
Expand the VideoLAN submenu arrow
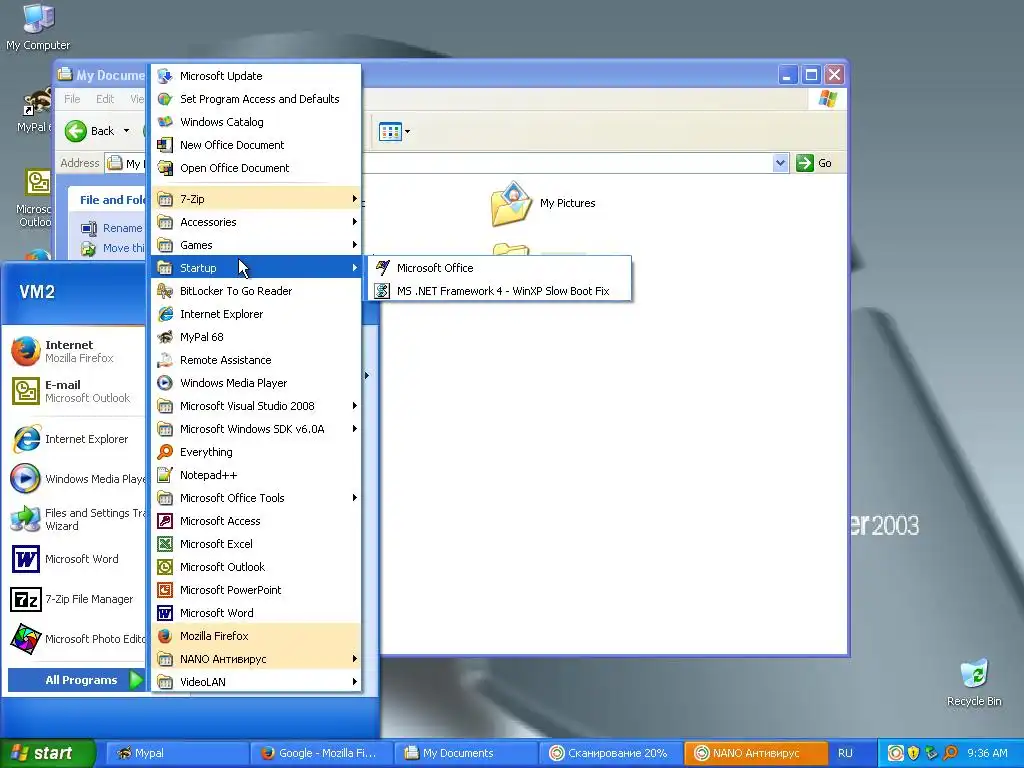[355, 682]
